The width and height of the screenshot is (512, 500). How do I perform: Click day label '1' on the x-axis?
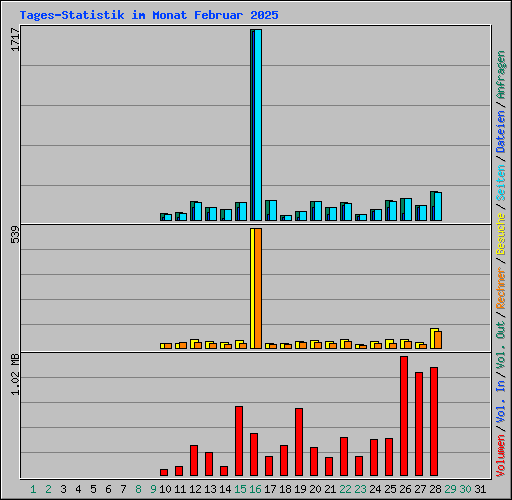33,489
